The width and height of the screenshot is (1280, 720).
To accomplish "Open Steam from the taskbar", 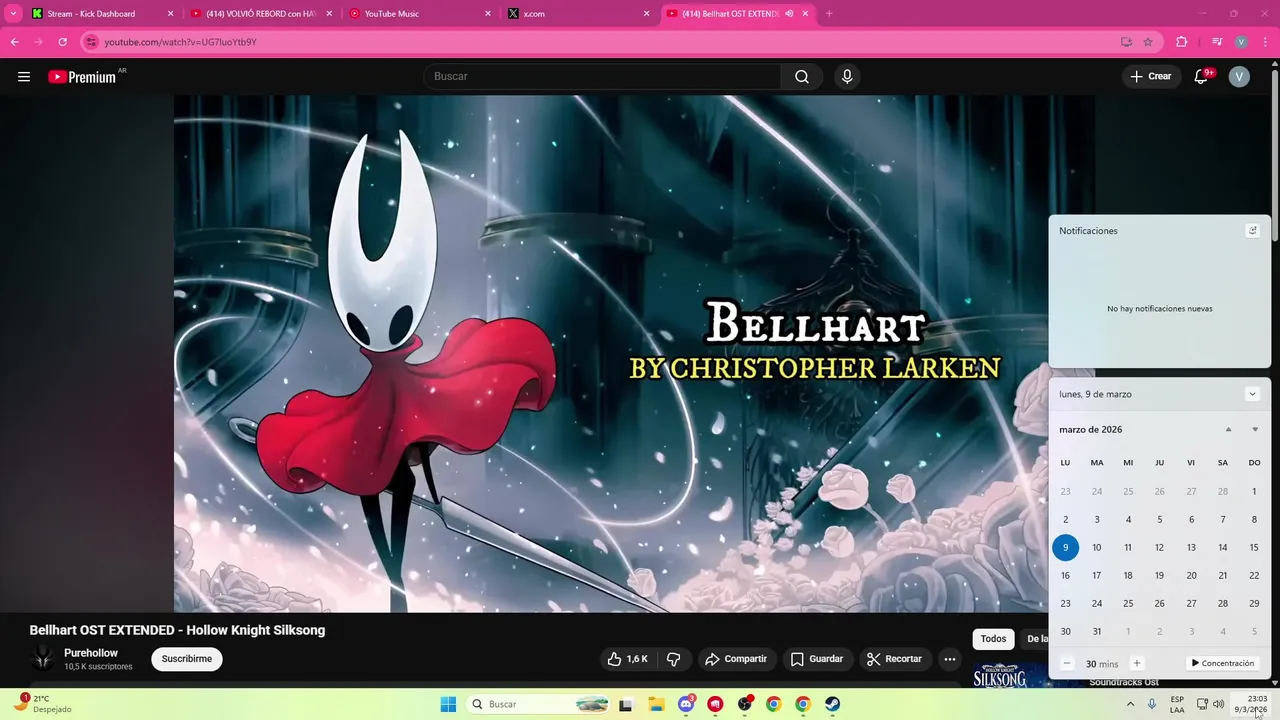I will coord(832,704).
